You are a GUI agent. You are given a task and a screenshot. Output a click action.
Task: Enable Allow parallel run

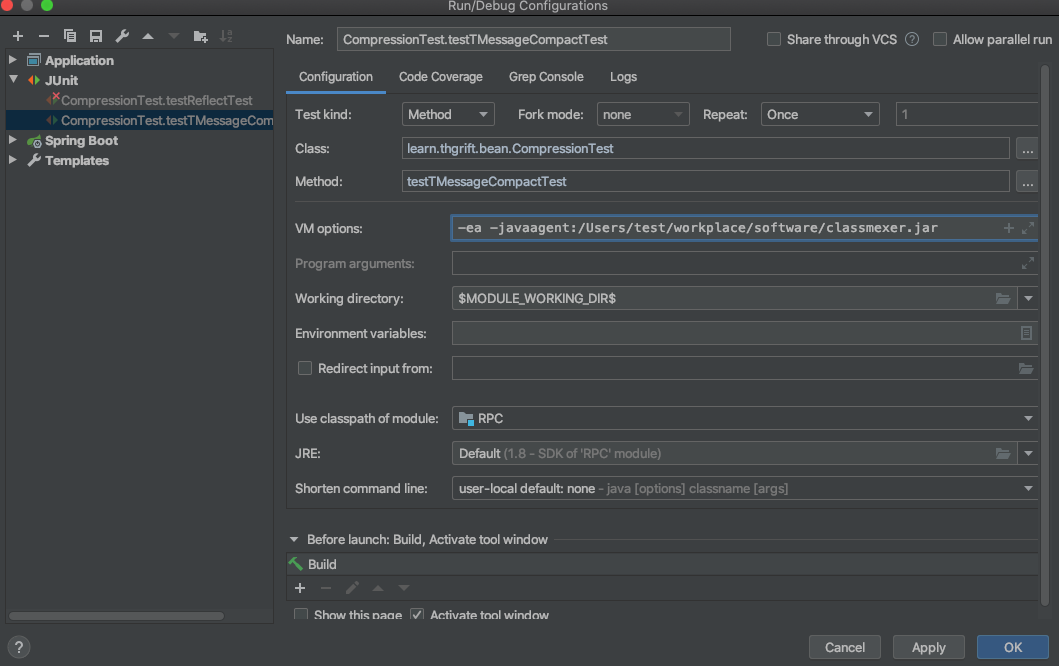tap(940, 40)
